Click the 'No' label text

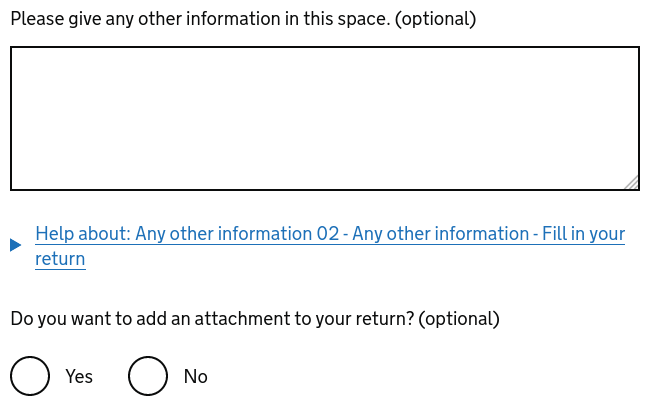click(196, 377)
